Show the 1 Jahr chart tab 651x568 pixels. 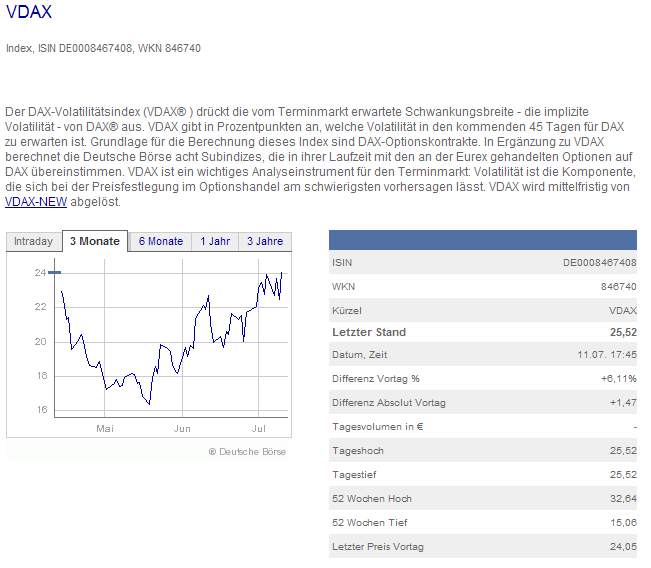[215, 241]
